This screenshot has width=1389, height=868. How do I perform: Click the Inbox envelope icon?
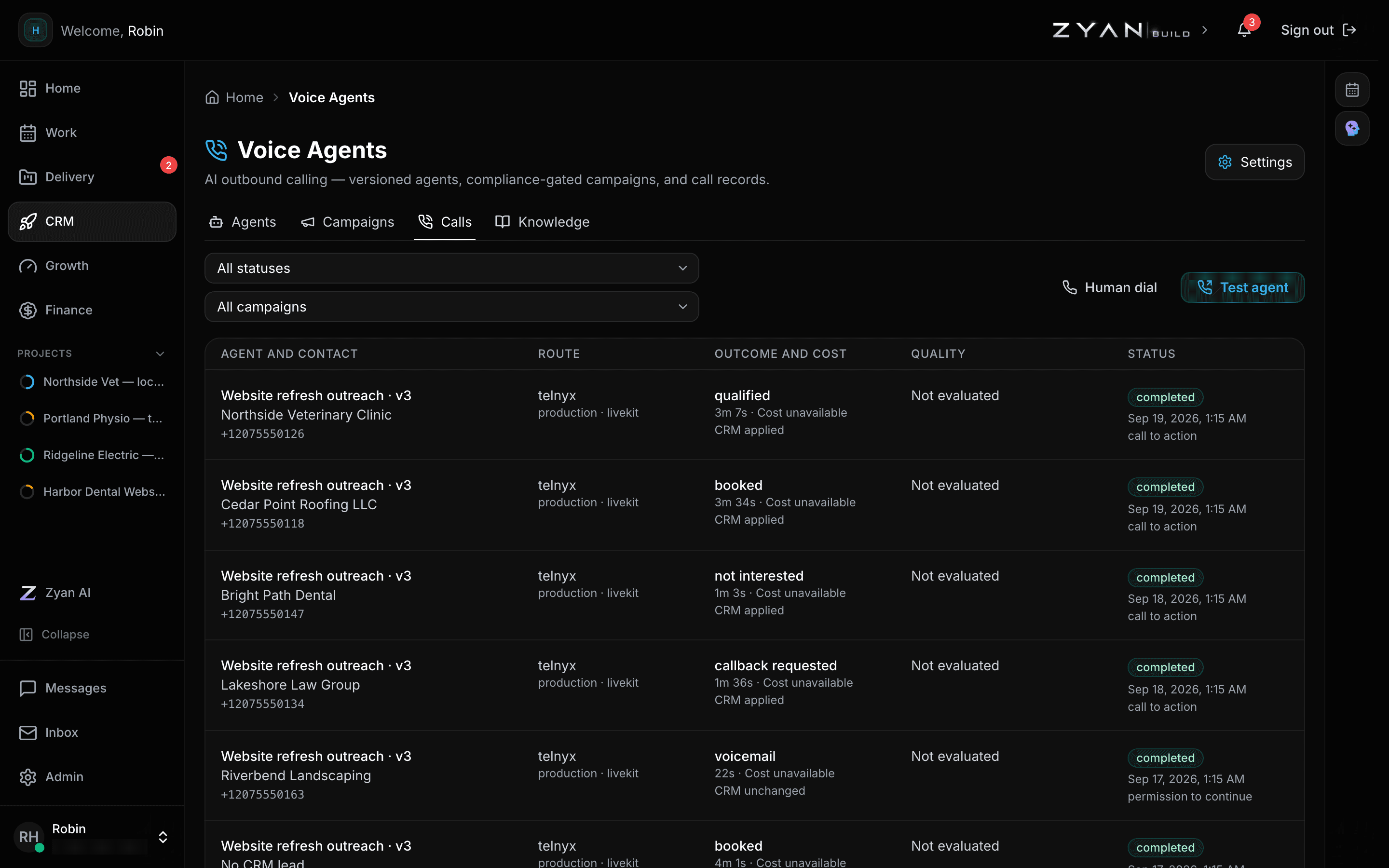point(27,732)
